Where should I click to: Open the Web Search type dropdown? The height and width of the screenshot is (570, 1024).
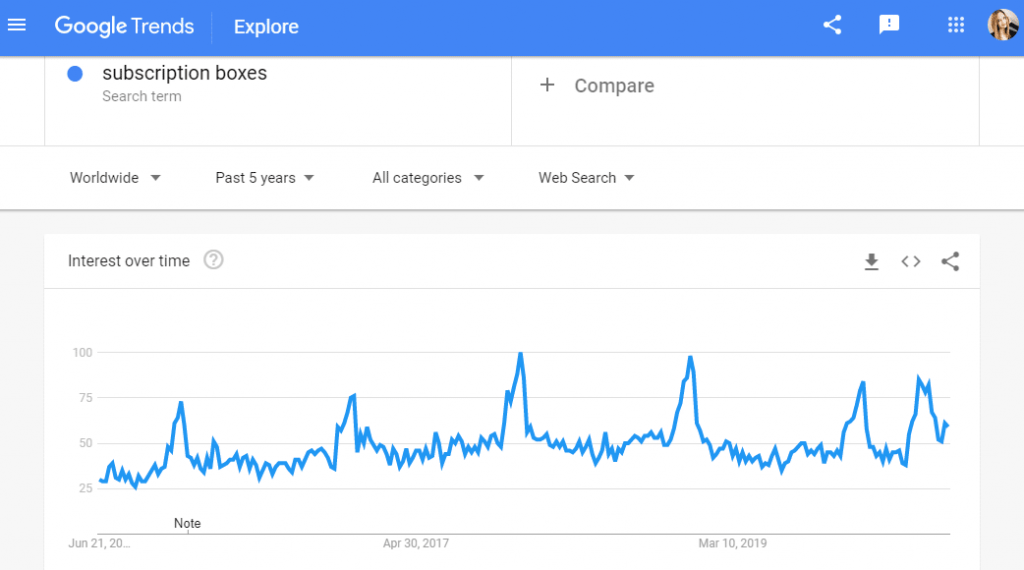(586, 178)
